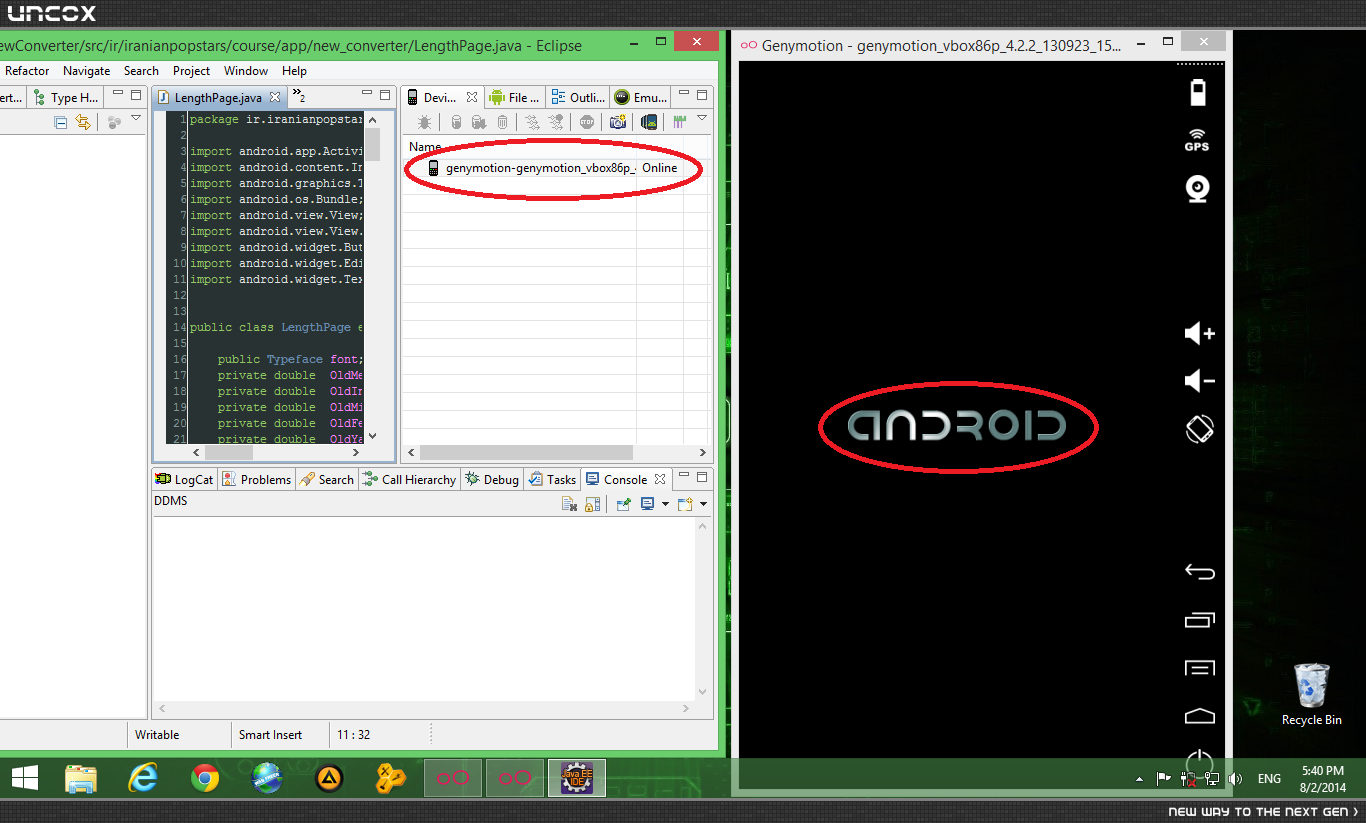
Task: Open the Tasks tab
Action: tap(553, 480)
